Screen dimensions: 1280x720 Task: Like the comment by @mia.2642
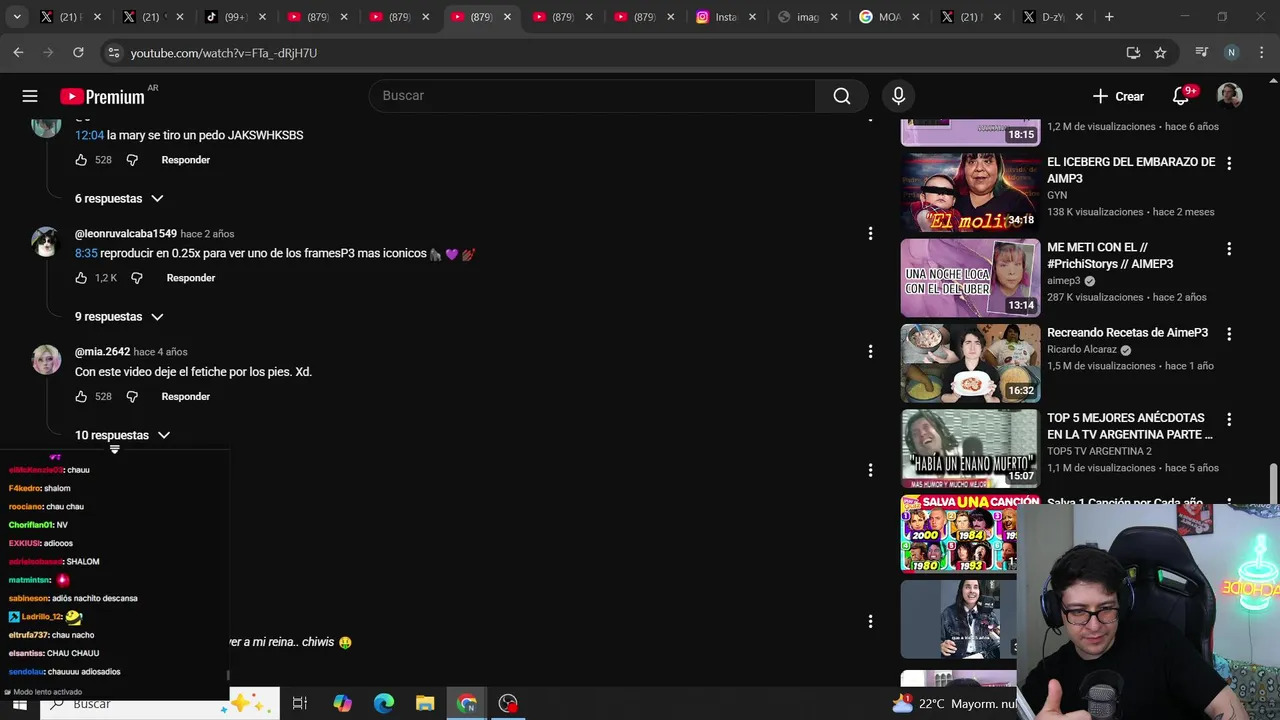tap(81, 397)
